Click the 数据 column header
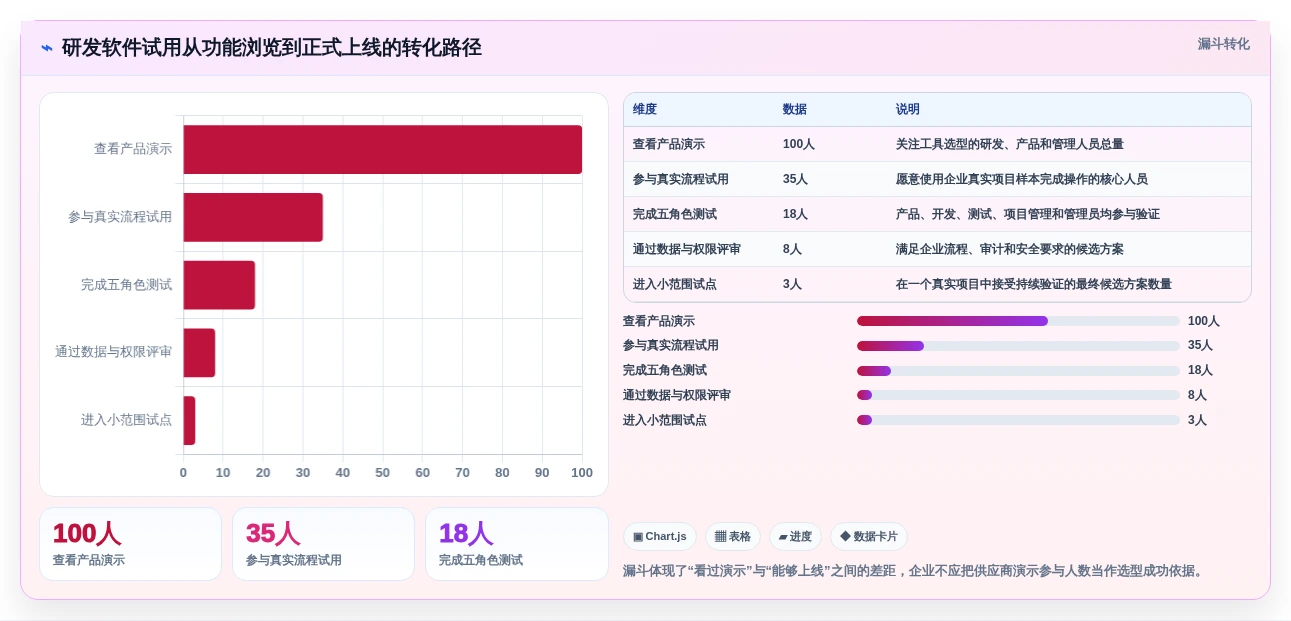1291x621 pixels. (795, 110)
